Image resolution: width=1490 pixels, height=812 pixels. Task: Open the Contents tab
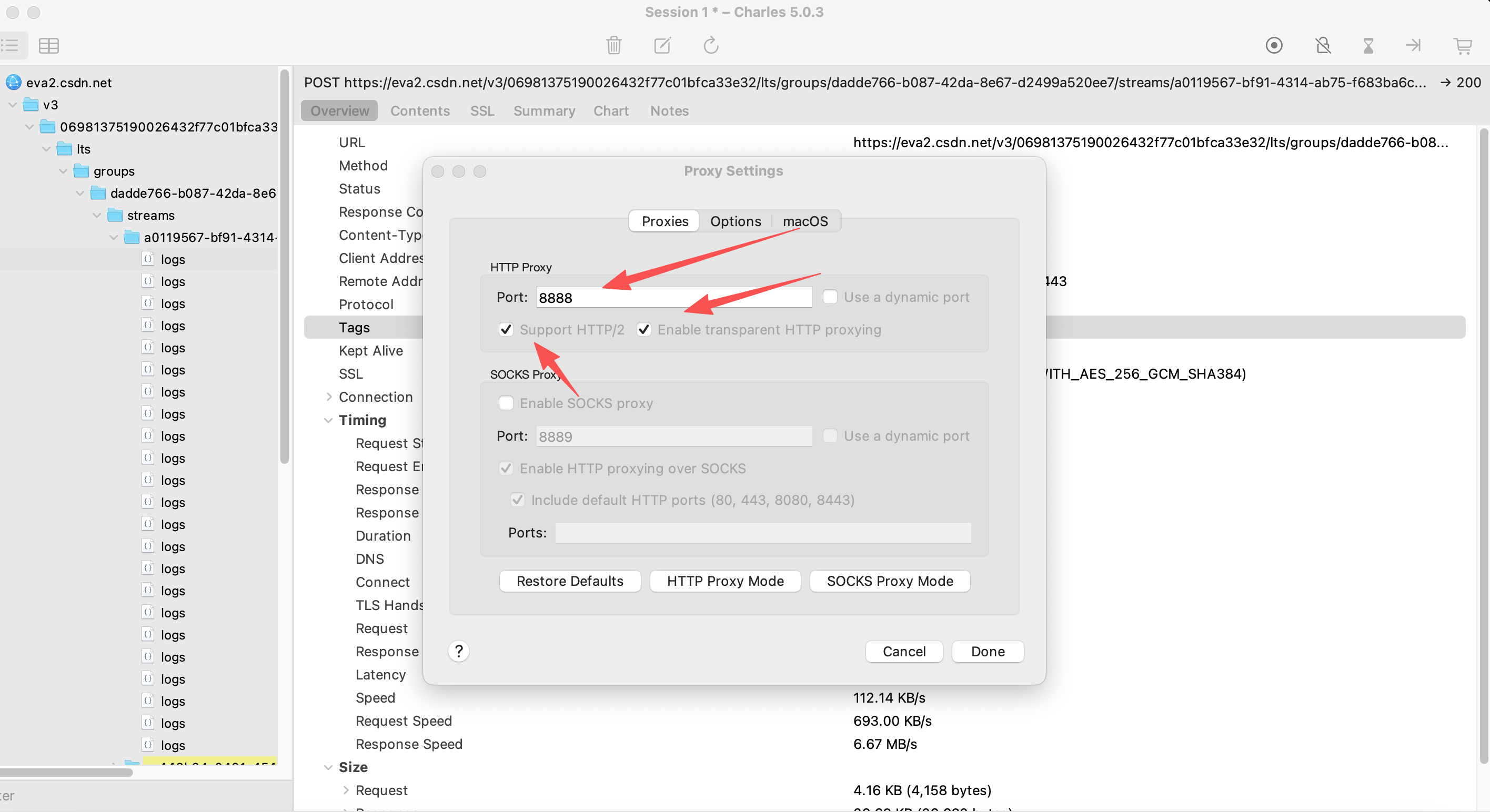pos(420,111)
